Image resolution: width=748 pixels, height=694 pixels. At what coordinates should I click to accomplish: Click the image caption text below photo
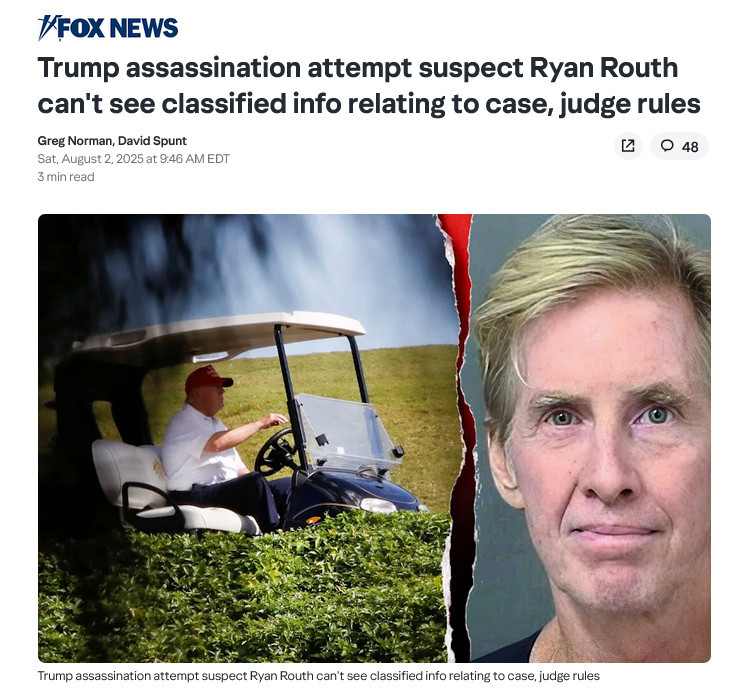[x=319, y=676]
